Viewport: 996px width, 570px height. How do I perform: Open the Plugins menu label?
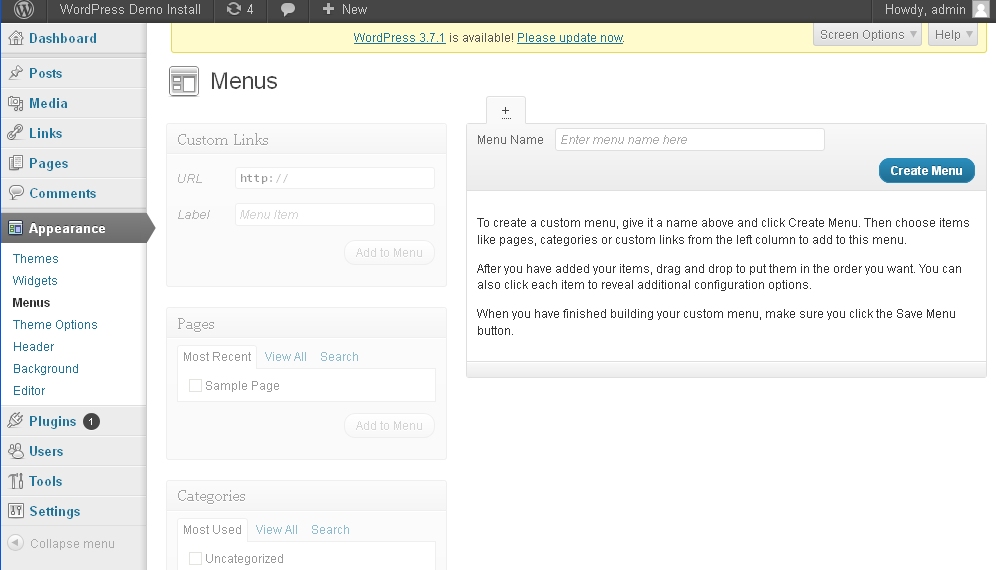tap(53, 421)
